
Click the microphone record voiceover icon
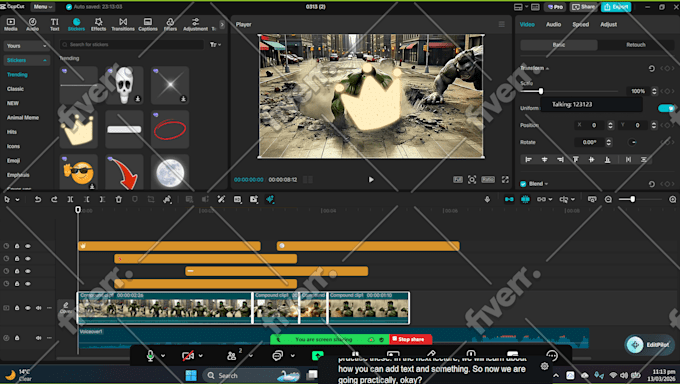click(x=487, y=199)
